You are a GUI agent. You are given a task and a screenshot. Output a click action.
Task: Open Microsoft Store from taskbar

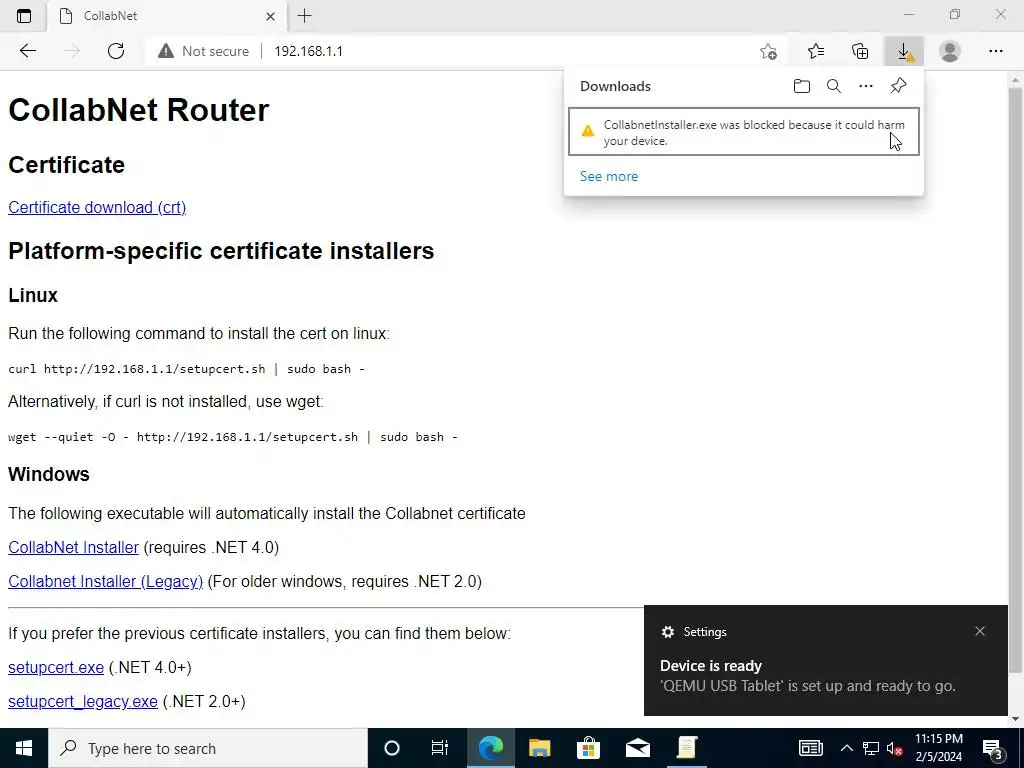(588, 748)
